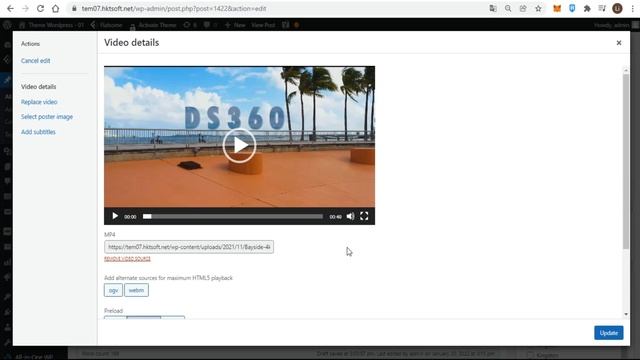Add a webm alternate source

pos(136,290)
